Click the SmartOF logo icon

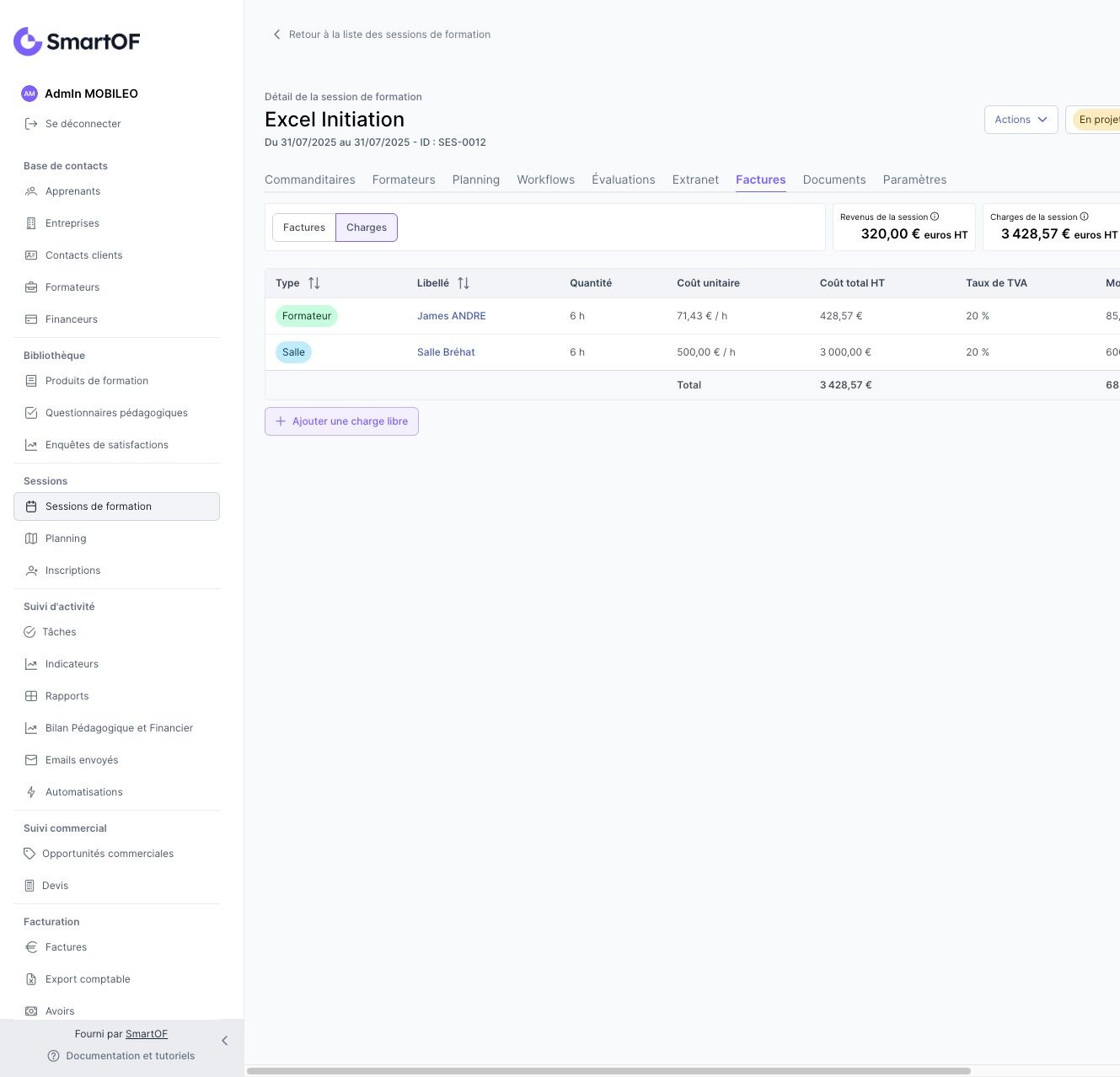(x=28, y=41)
